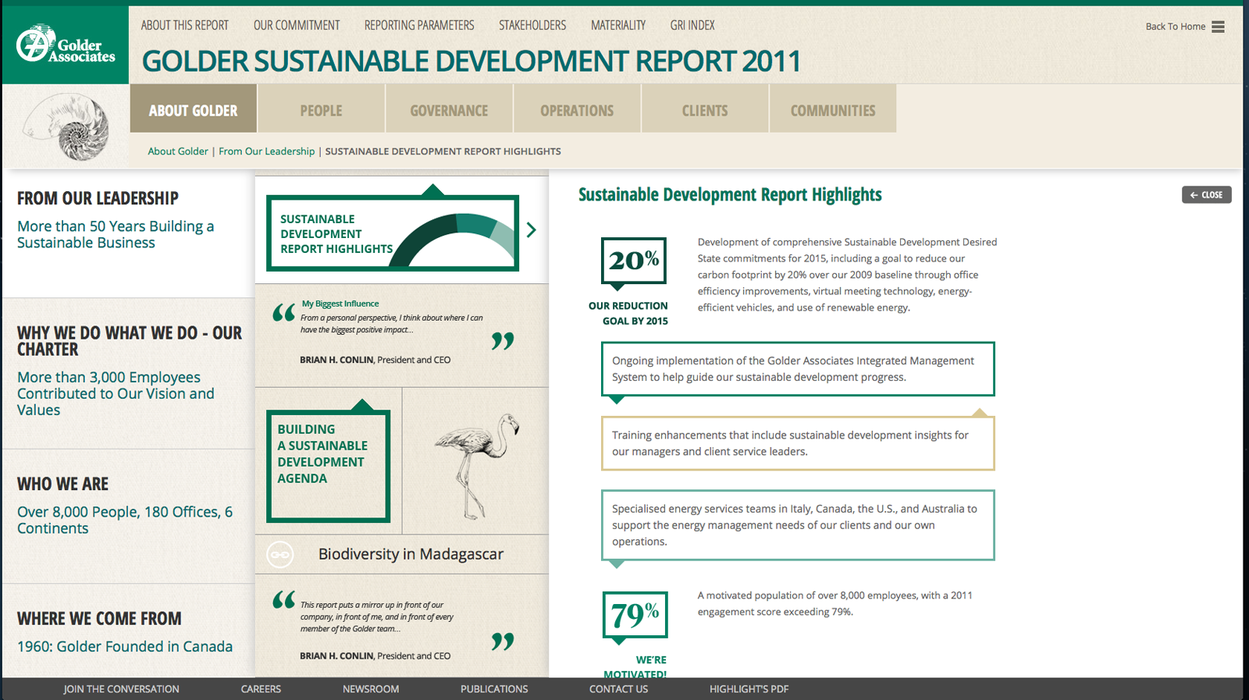Image resolution: width=1249 pixels, height=700 pixels.
Task: Click the chain link icon beside Biodiversity in Madagascar
Action: [280, 554]
